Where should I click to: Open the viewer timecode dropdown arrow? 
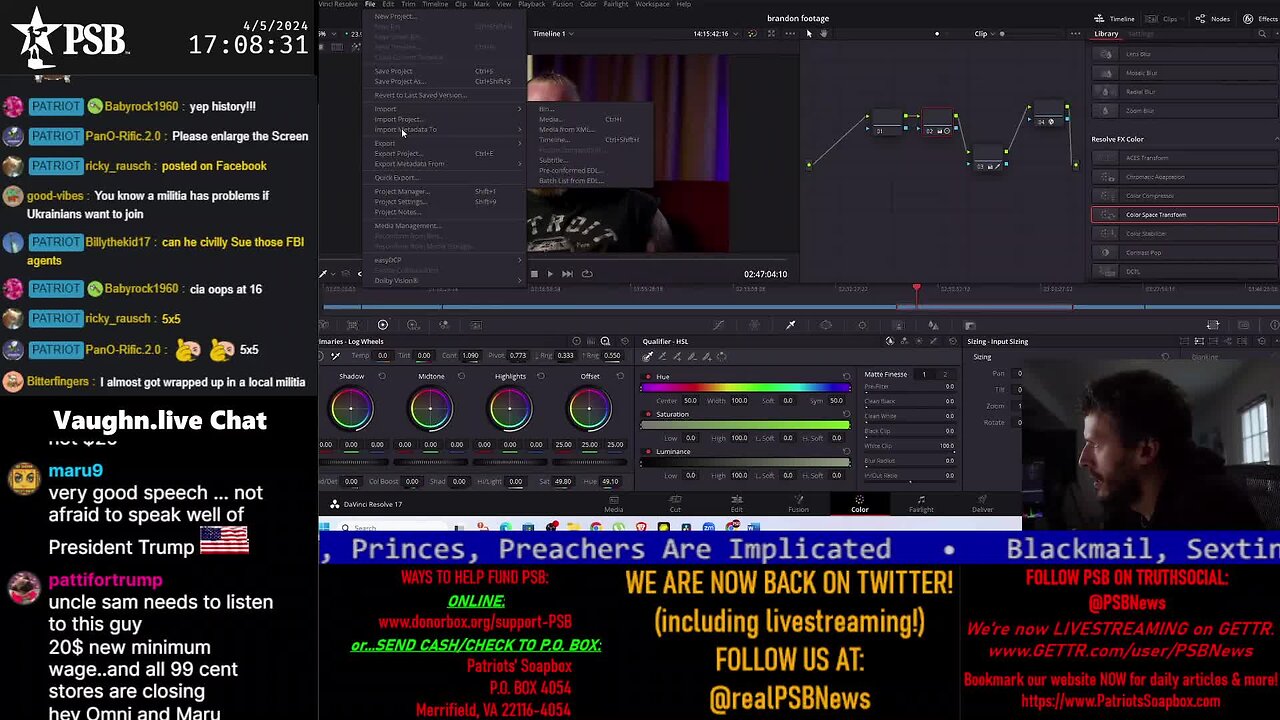coord(736,34)
